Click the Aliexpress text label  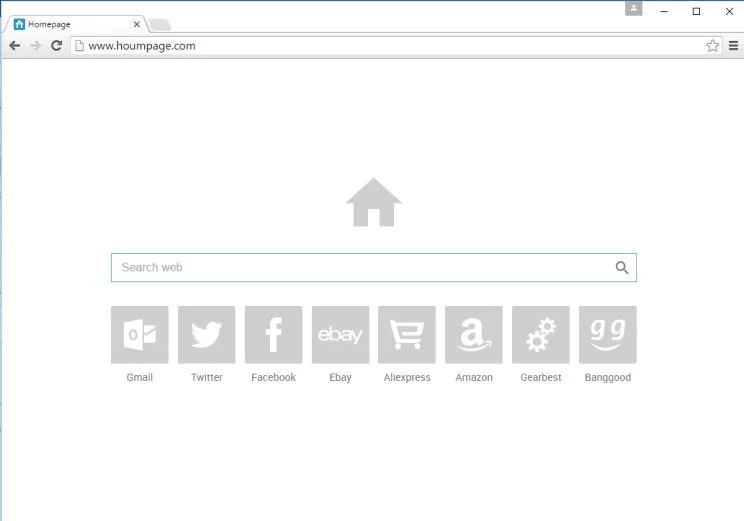(x=407, y=378)
